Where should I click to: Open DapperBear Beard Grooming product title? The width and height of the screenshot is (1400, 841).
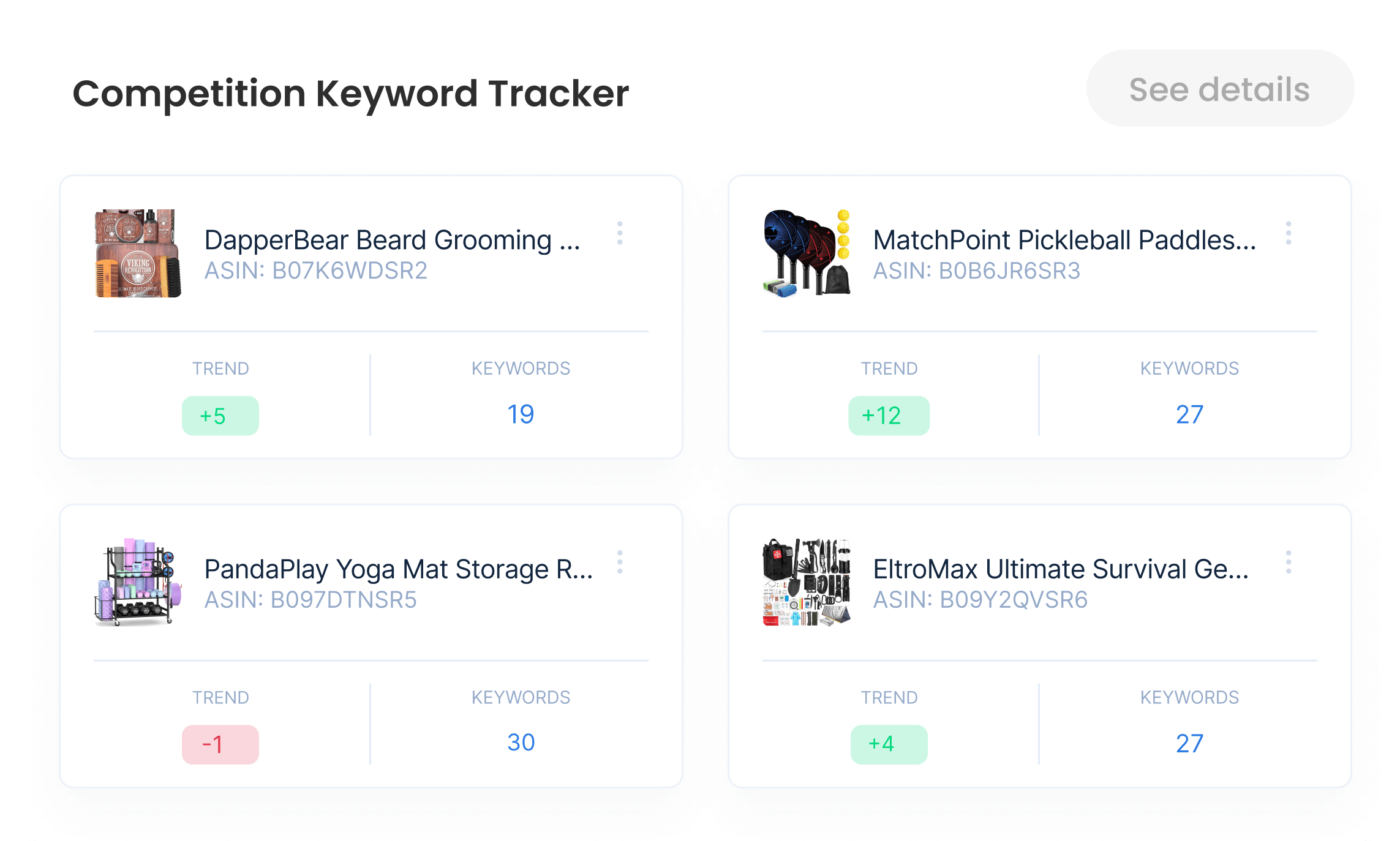tap(392, 240)
